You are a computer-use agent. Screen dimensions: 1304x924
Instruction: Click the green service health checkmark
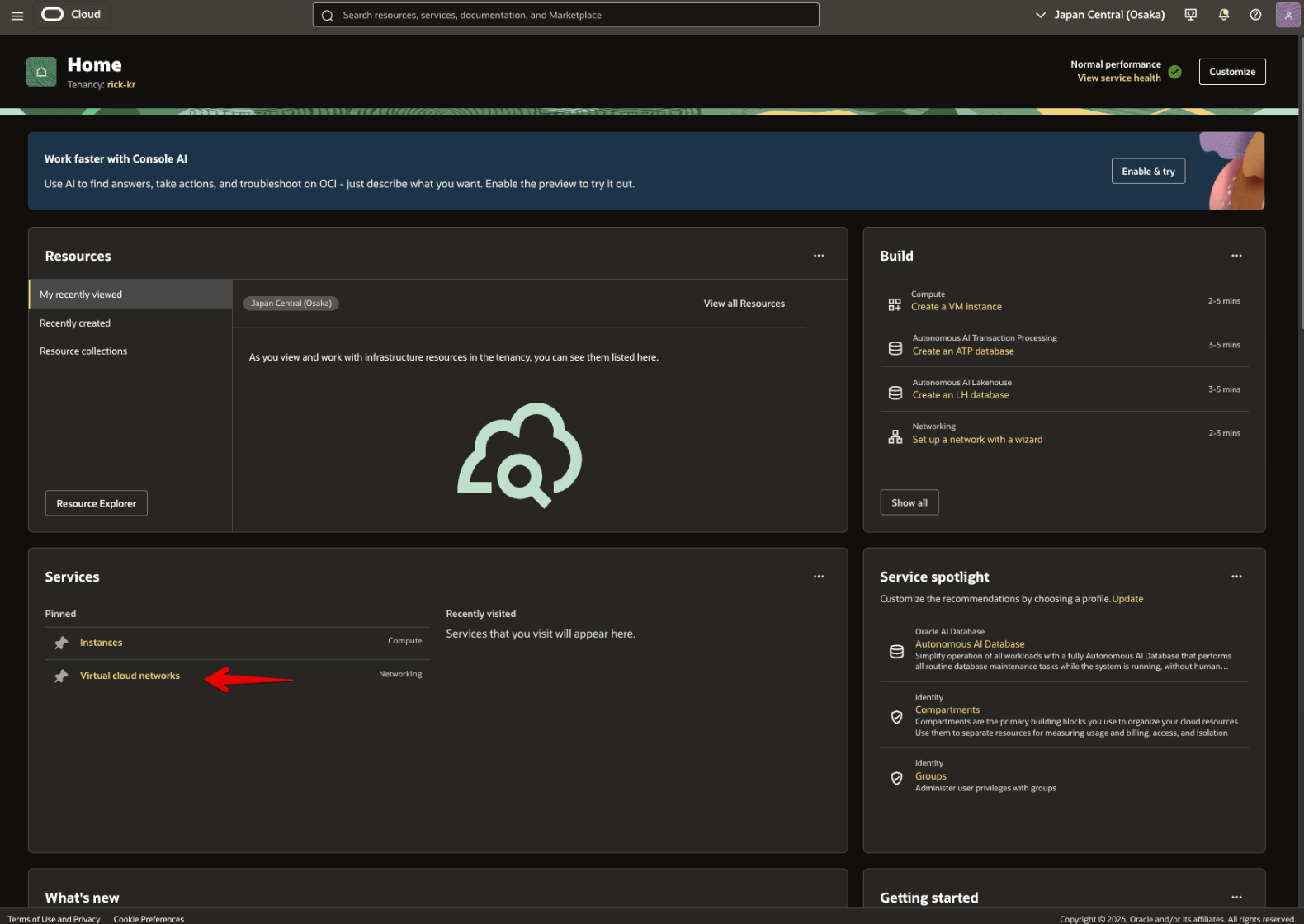[1174, 72]
